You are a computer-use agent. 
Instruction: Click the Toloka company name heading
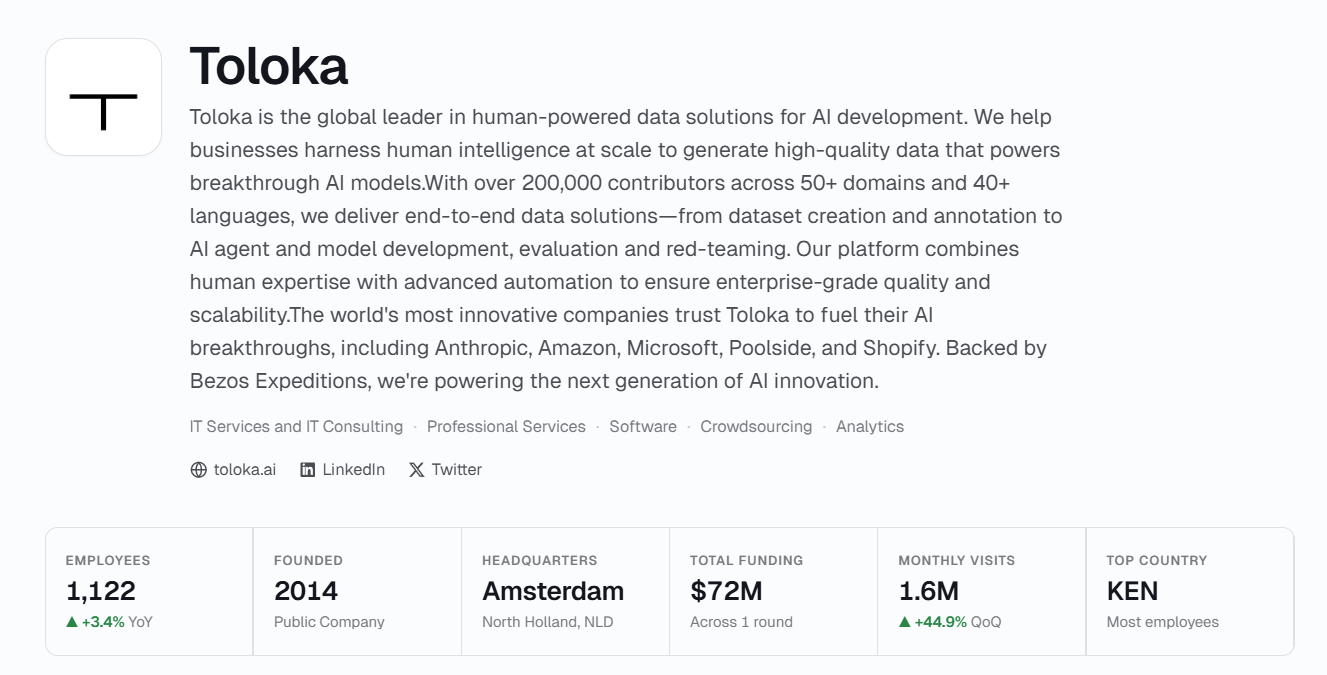click(268, 66)
